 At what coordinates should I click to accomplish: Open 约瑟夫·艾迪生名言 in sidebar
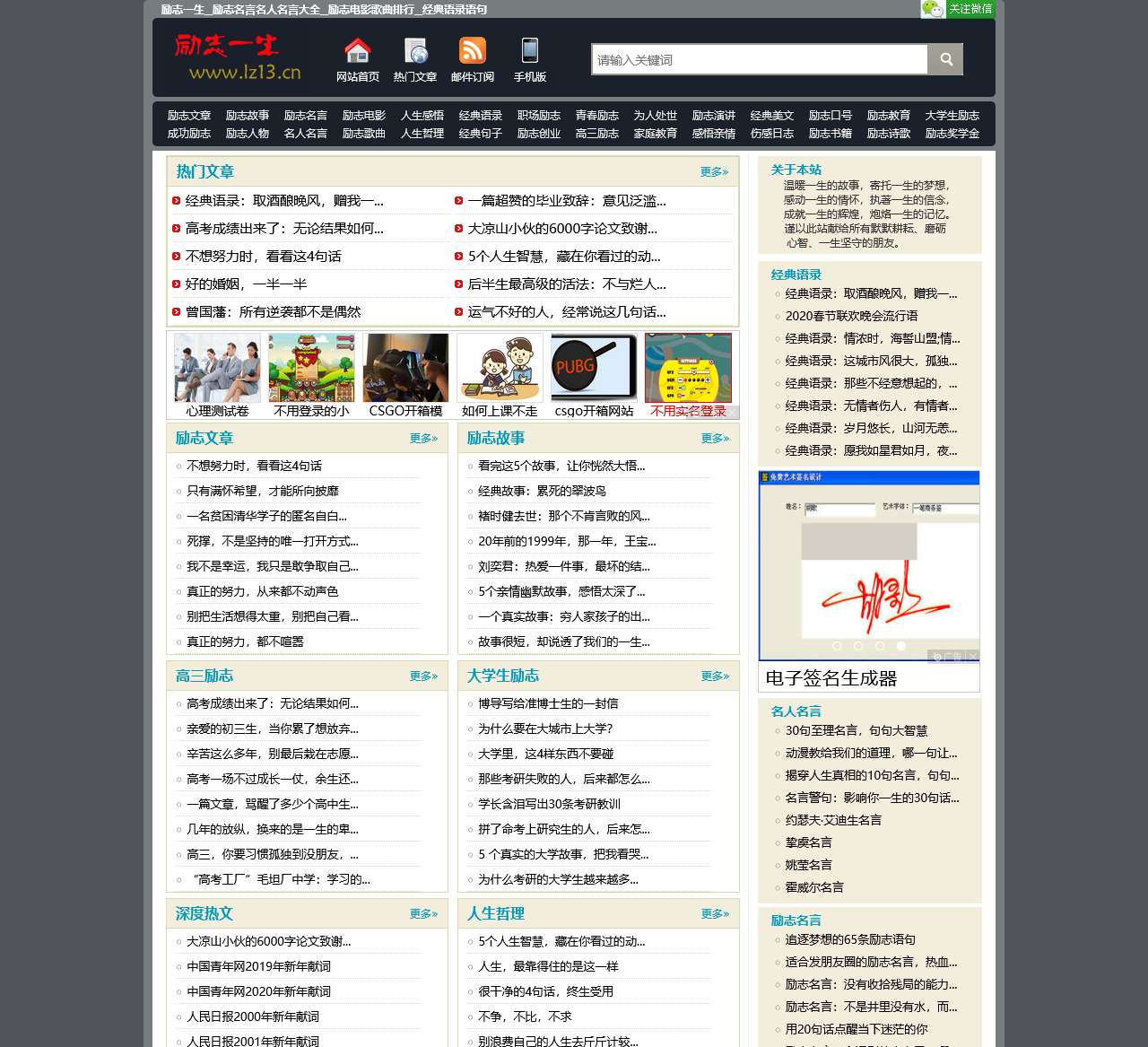point(833,821)
